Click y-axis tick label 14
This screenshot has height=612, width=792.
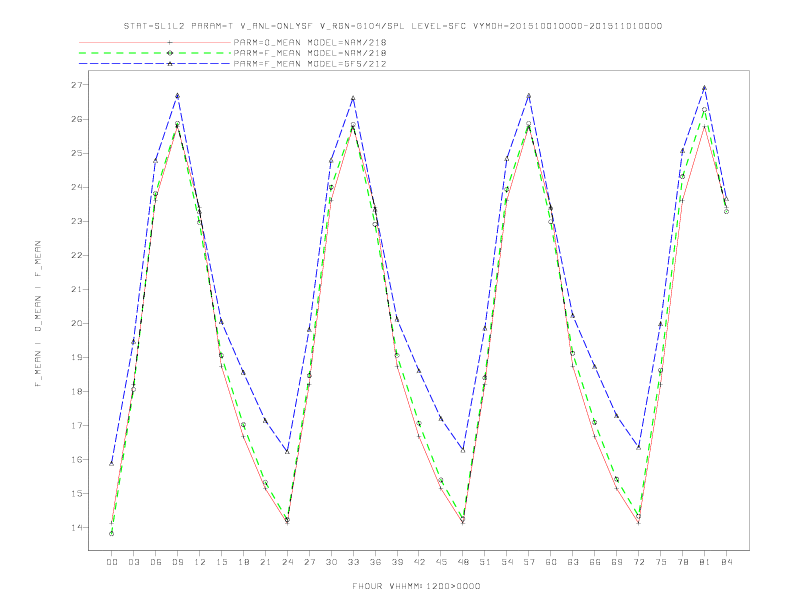click(x=76, y=528)
